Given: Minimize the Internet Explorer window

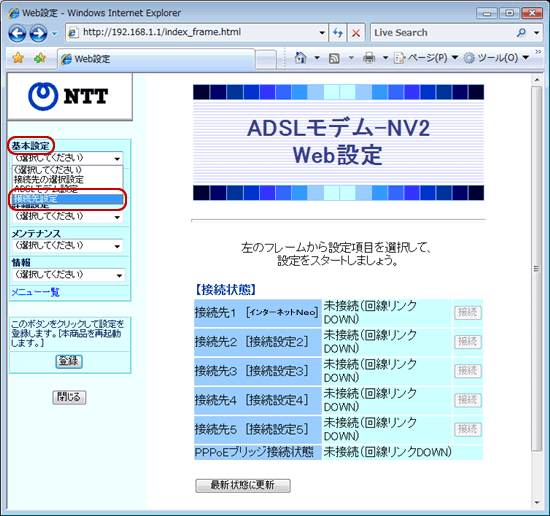Looking at the screenshot, I should (487, 13).
